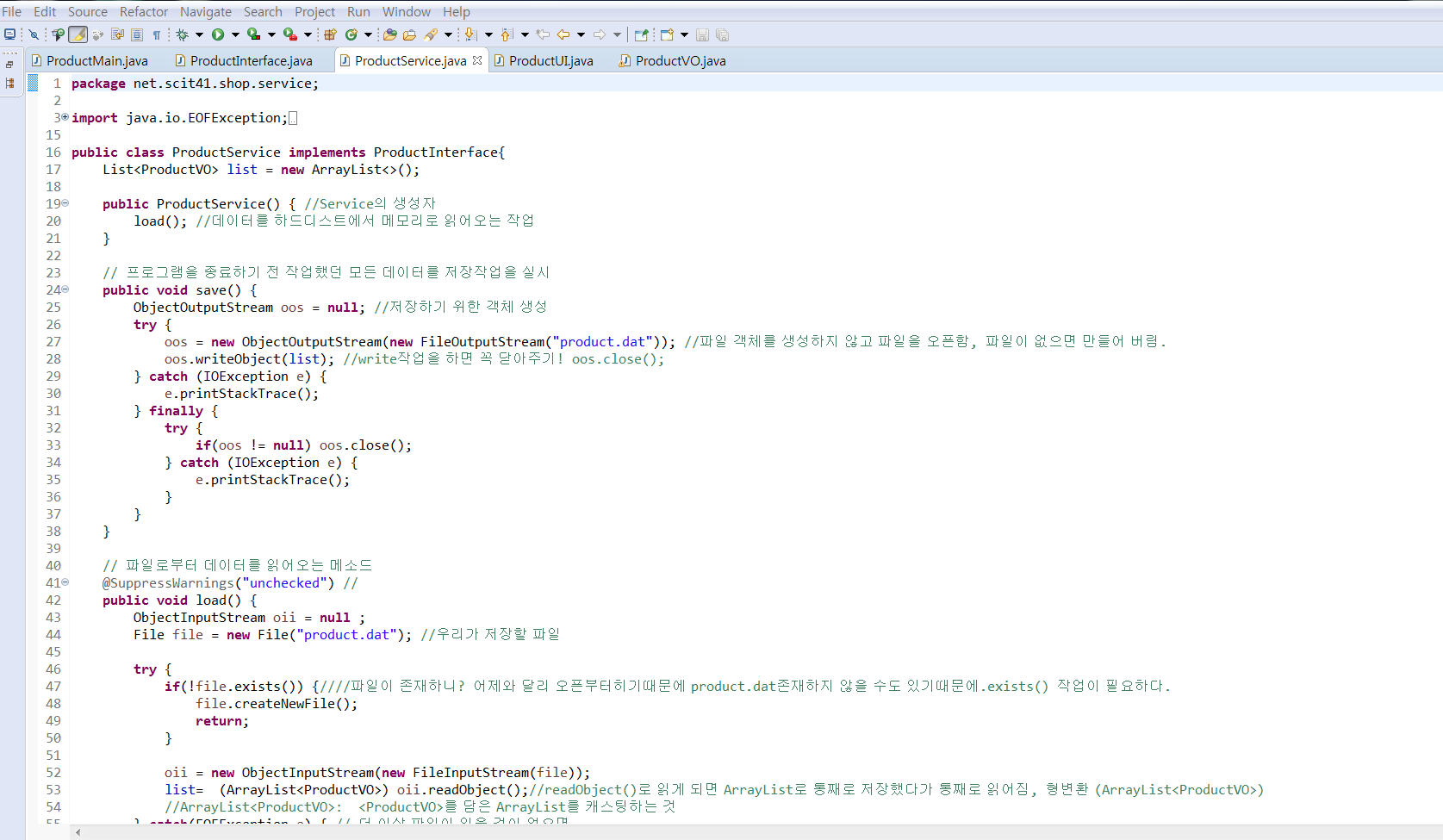Click the flashlight Search icon
Image resolution: width=1443 pixels, height=840 pixels.
click(431, 34)
